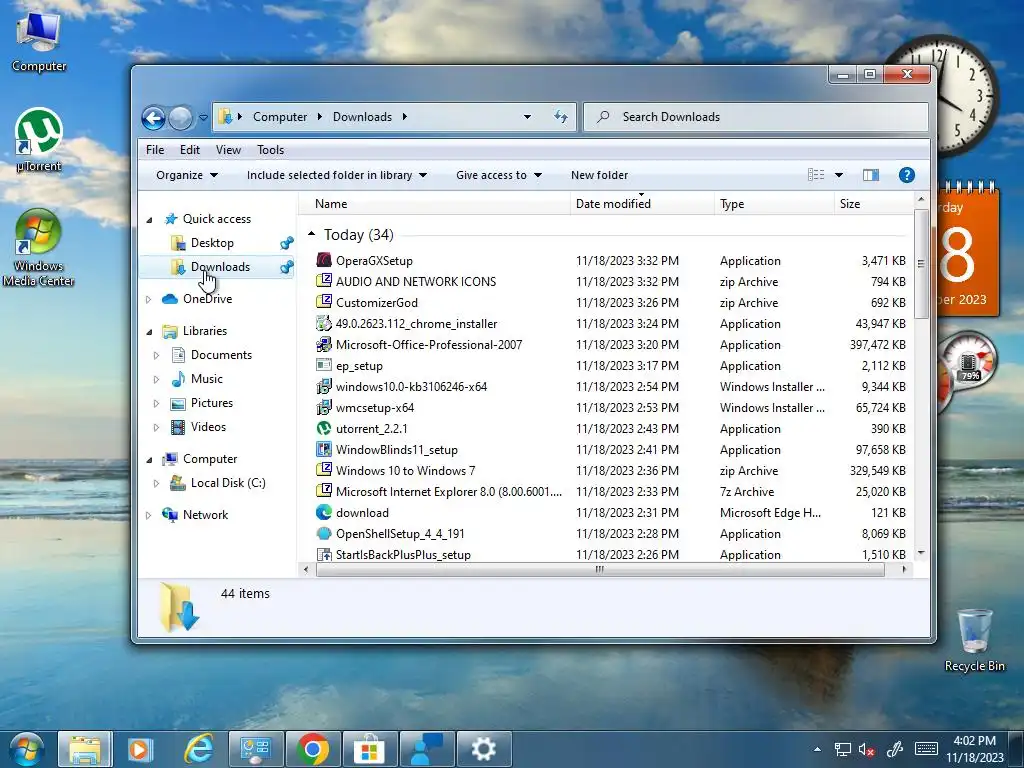Viewport: 1024px width, 768px height.
Task: Select Desktop in the navigation pane
Action: pos(212,243)
